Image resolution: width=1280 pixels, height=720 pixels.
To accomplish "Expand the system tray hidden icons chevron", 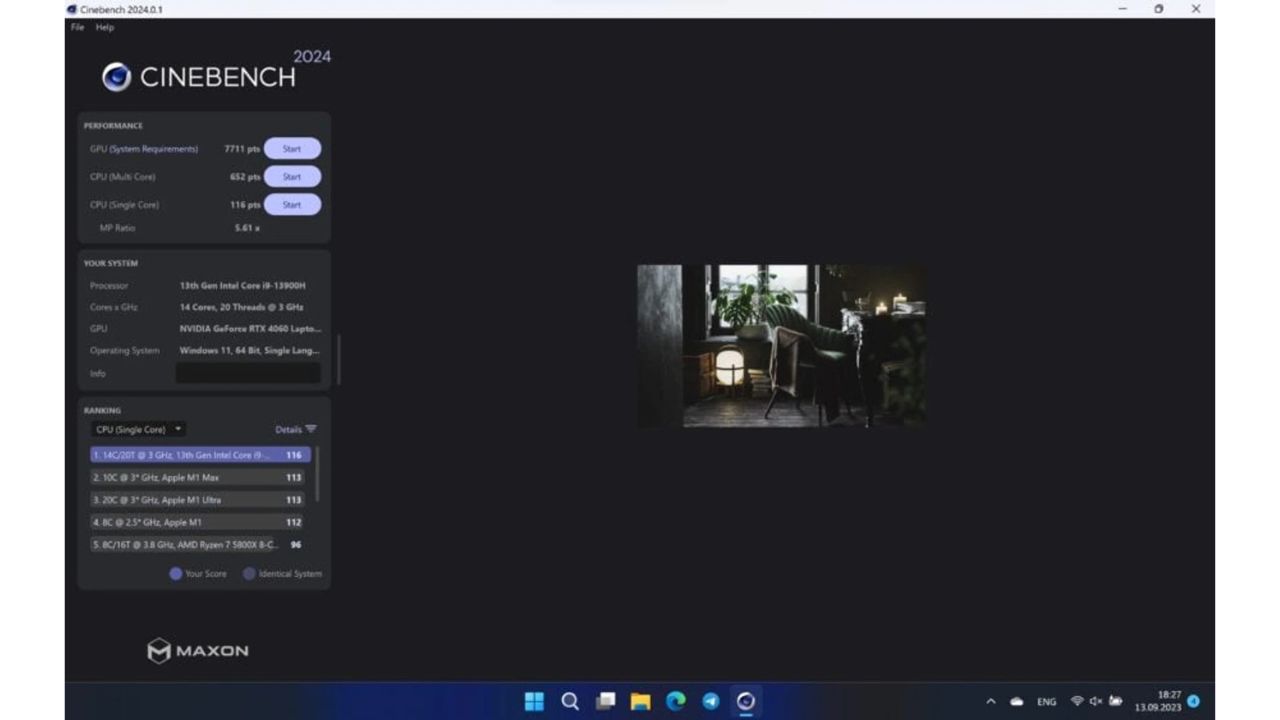I will (991, 702).
